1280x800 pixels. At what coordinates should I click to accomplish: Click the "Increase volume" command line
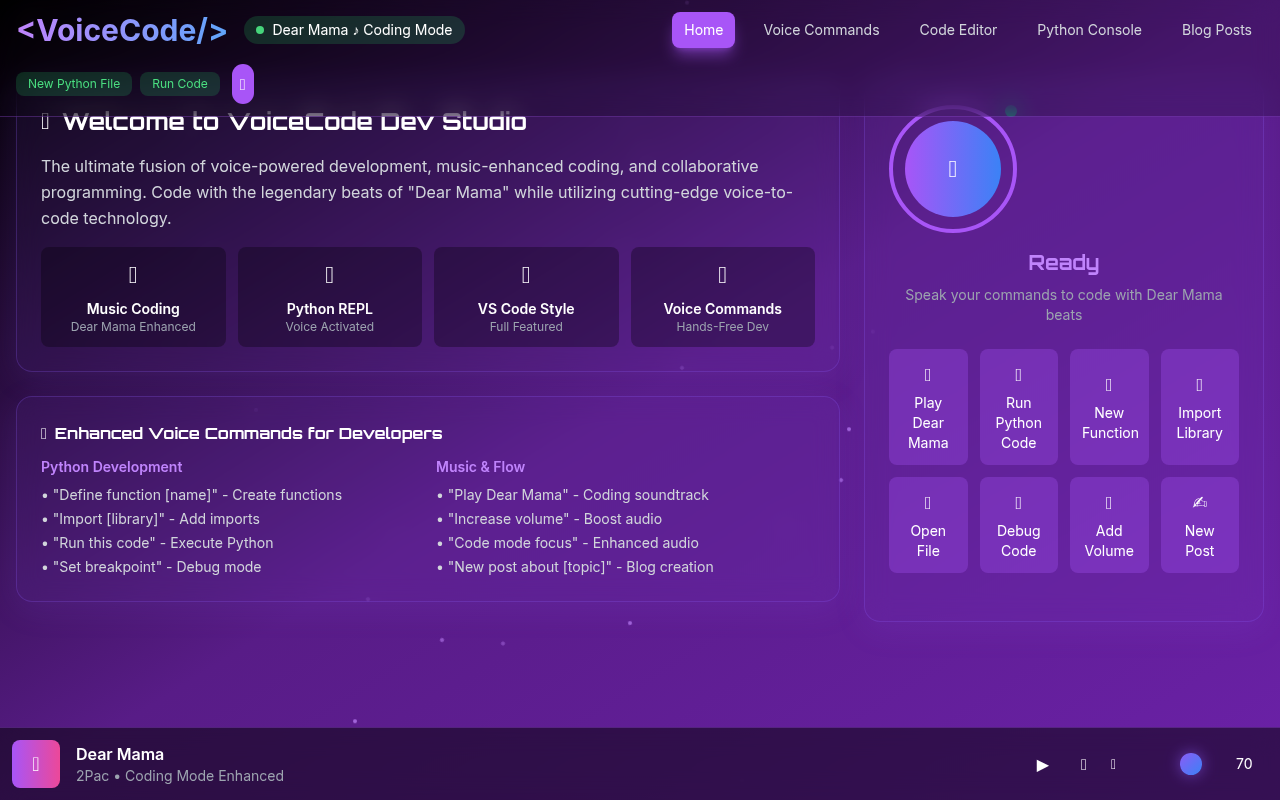click(550, 519)
